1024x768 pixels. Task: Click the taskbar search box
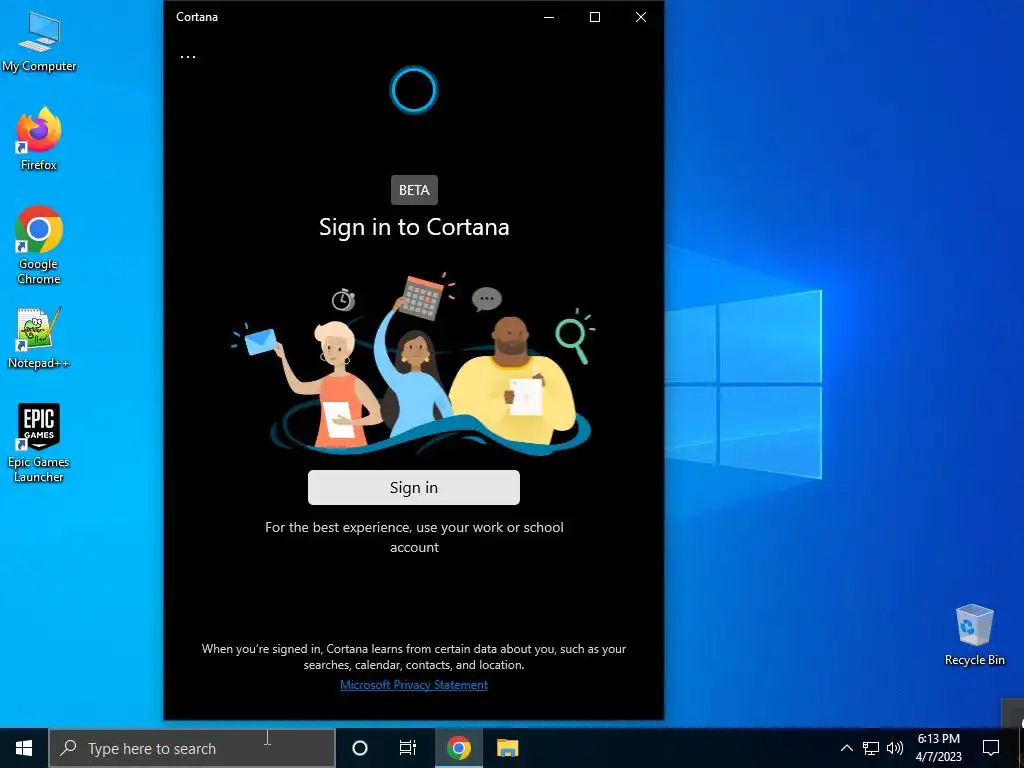tap(192, 748)
